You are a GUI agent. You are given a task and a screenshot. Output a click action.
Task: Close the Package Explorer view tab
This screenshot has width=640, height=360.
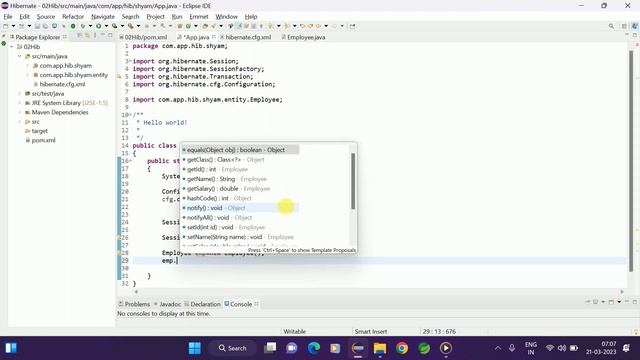(65, 37)
